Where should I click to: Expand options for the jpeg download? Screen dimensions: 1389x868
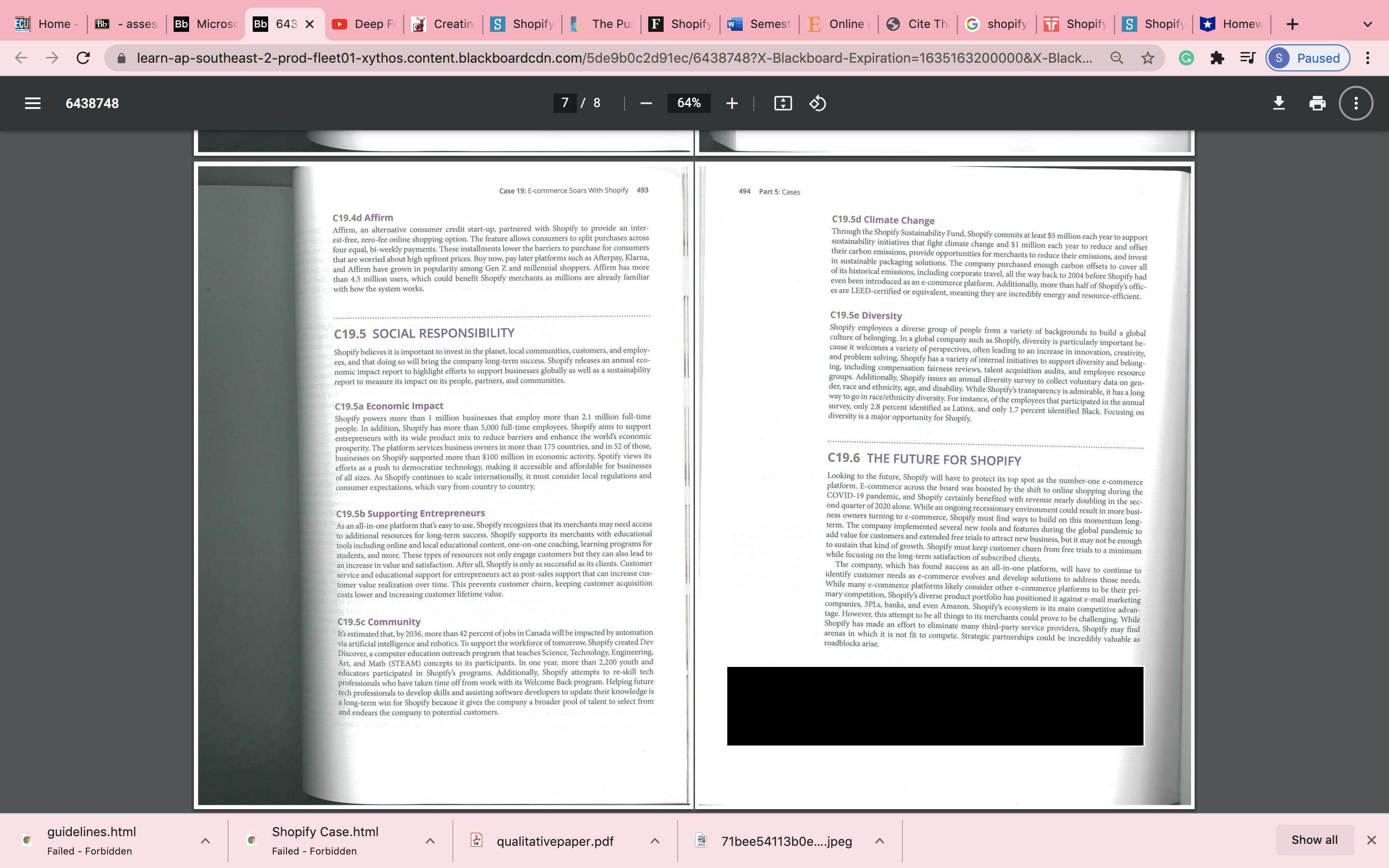pyautogui.click(x=879, y=841)
